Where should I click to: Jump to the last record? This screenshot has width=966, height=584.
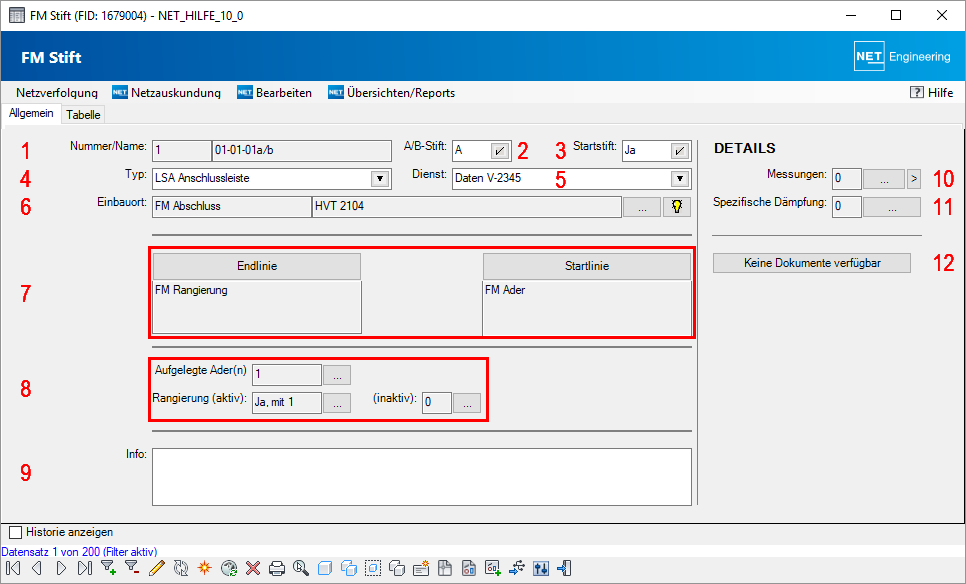tap(84, 568)
